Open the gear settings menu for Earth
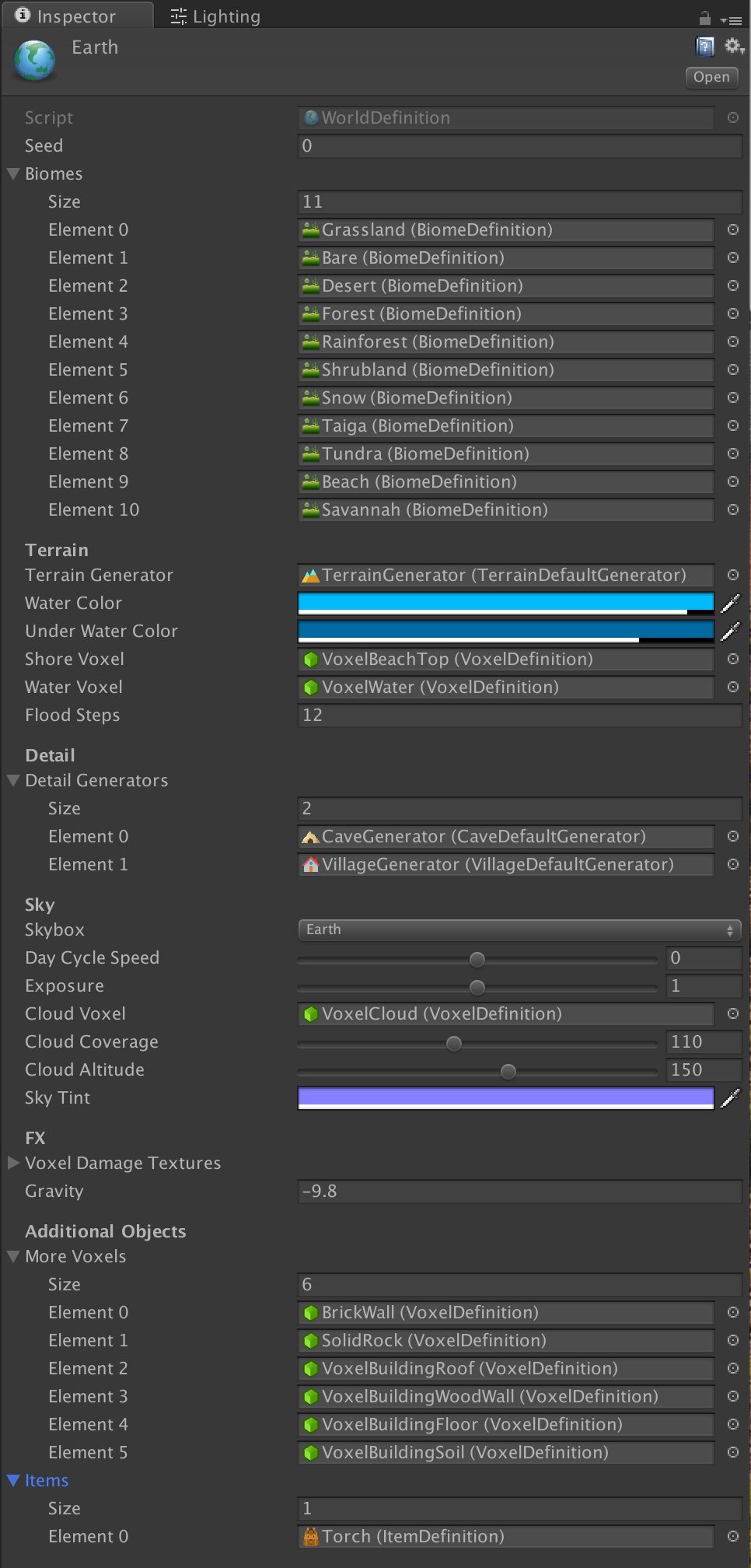The height and width of the screenshot is (1568, 751). click(x=733, y=47)
